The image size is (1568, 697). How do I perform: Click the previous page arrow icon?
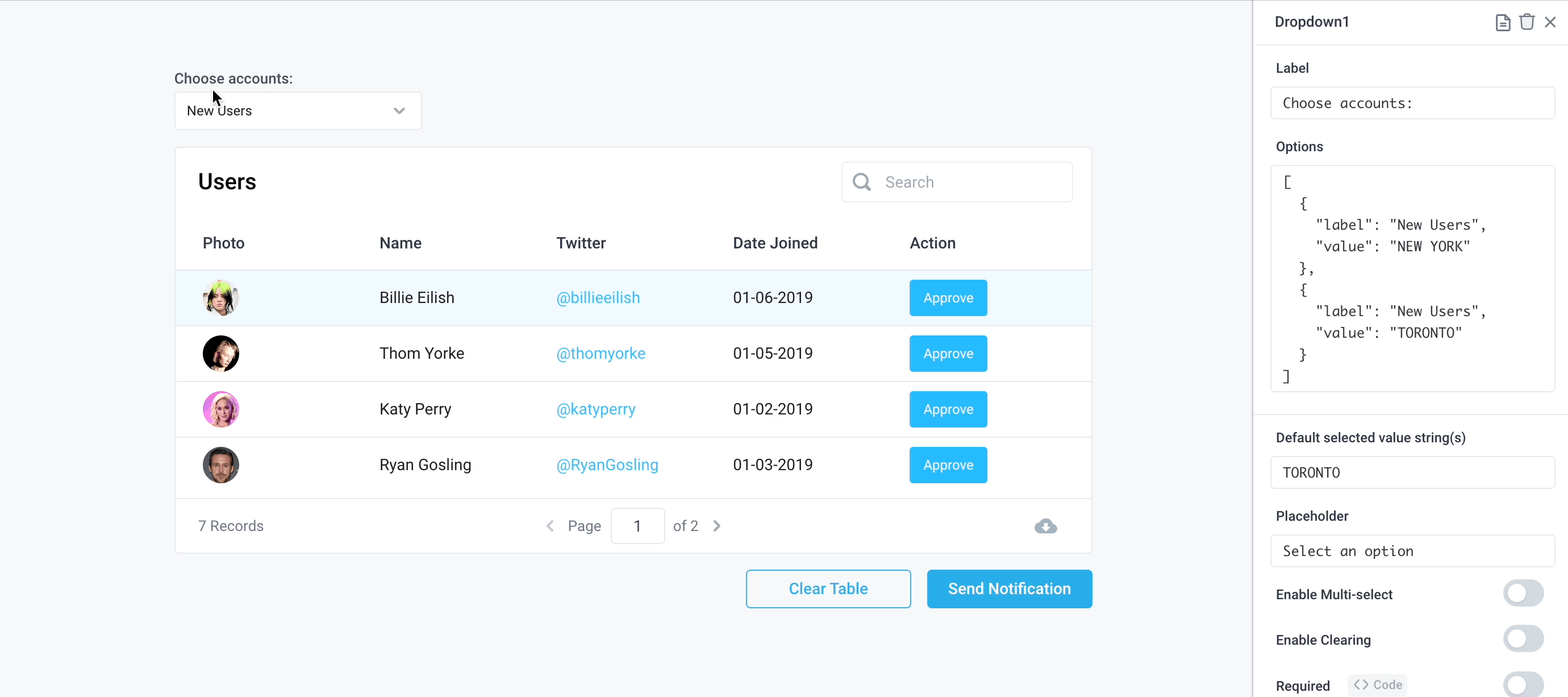[550, 525]
